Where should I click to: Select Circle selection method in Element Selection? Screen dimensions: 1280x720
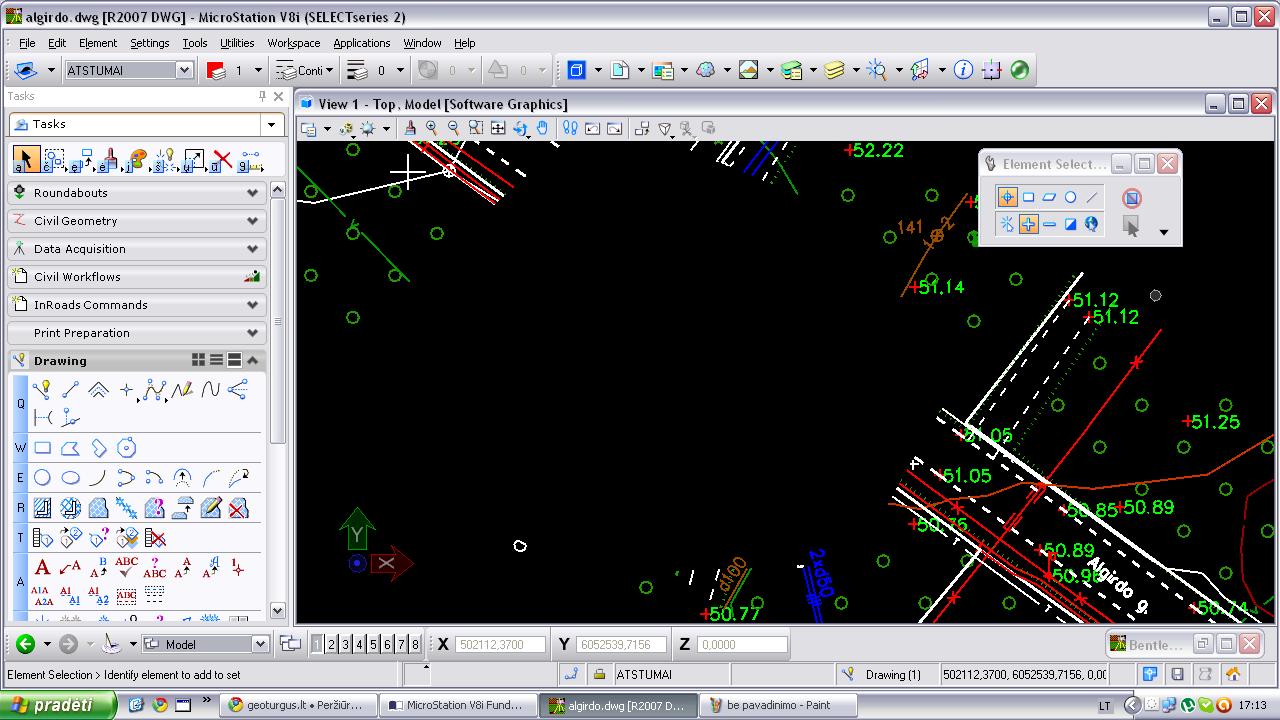pyautogui.click(x=1070, y=197)
